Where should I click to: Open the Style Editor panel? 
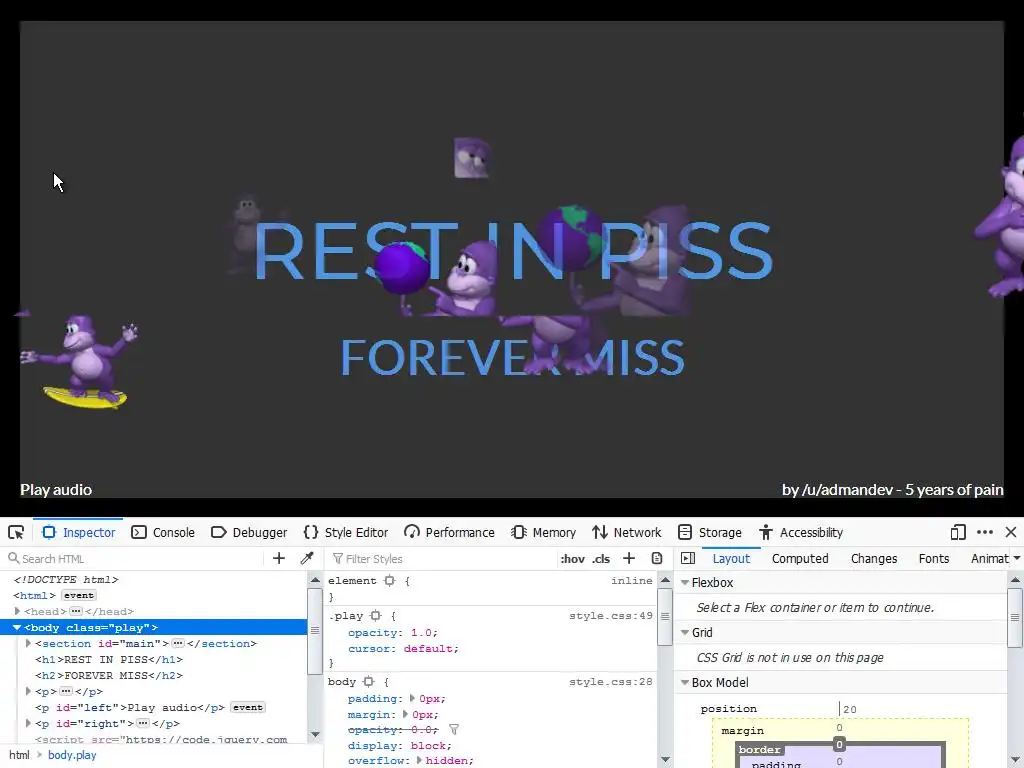(x=346, y=532)
